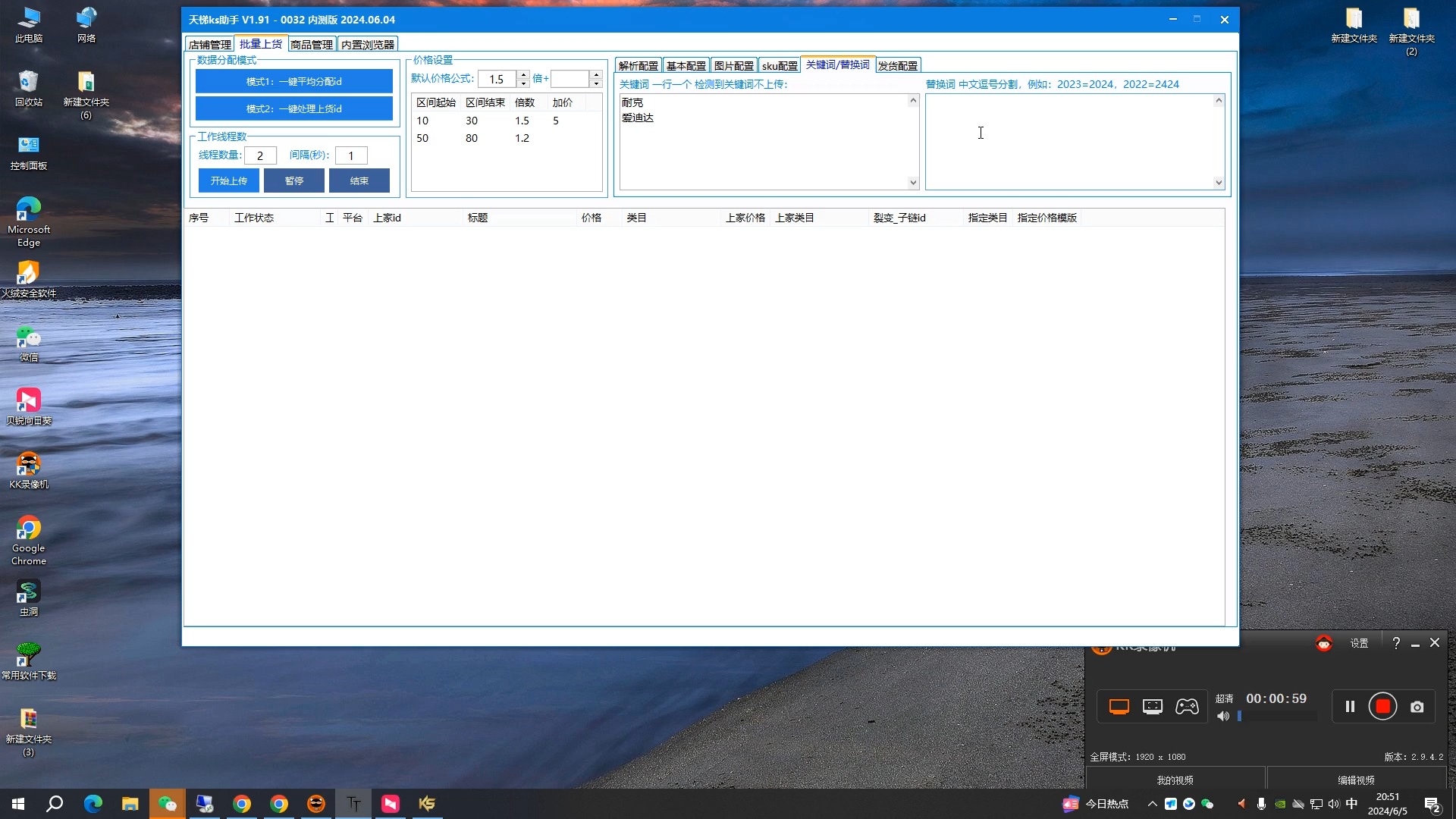1456x819 pixels.
Task: Open the 商品管理 tab
Action: click(310, 44)
